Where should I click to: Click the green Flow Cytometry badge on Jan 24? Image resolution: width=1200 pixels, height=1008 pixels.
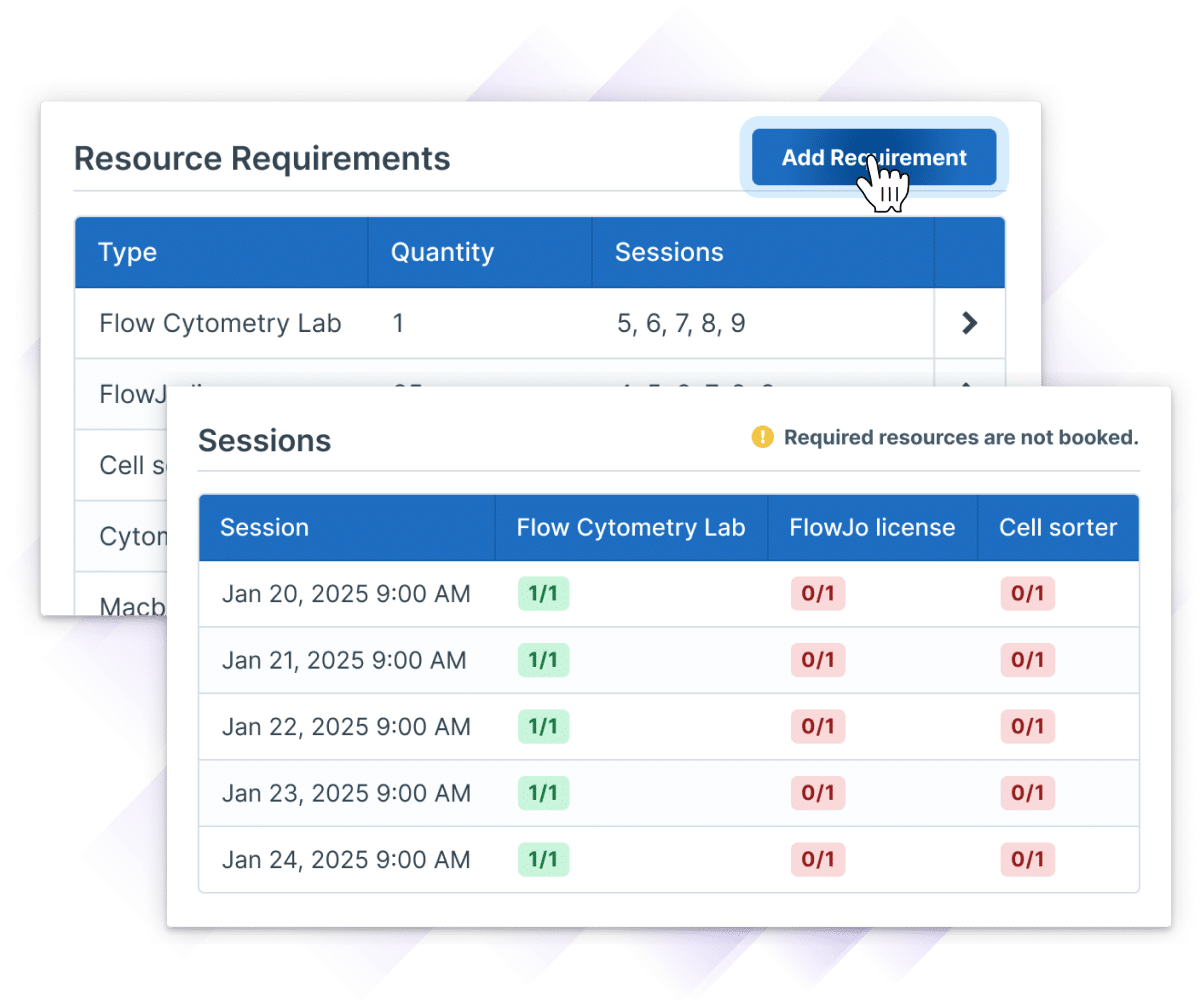543,859
